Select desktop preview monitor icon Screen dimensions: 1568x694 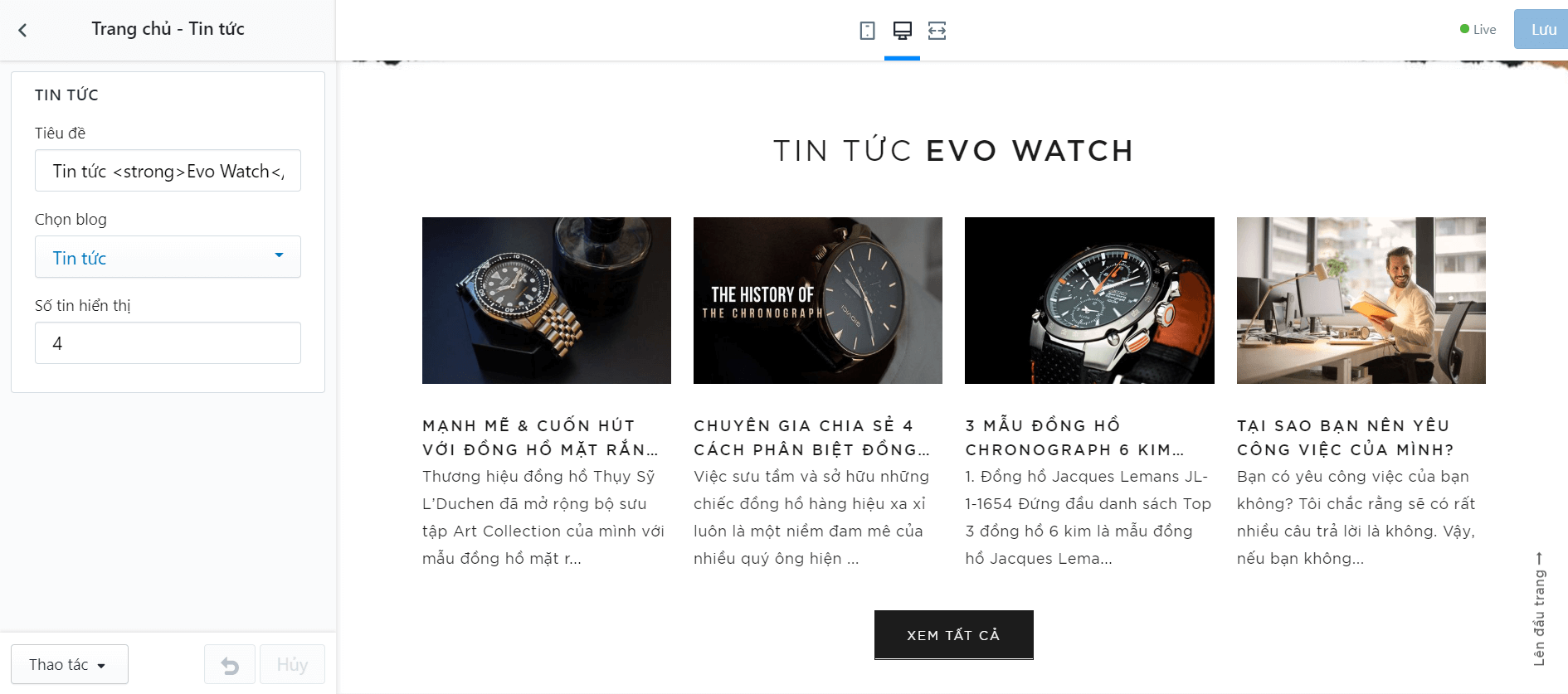(902, 31)
